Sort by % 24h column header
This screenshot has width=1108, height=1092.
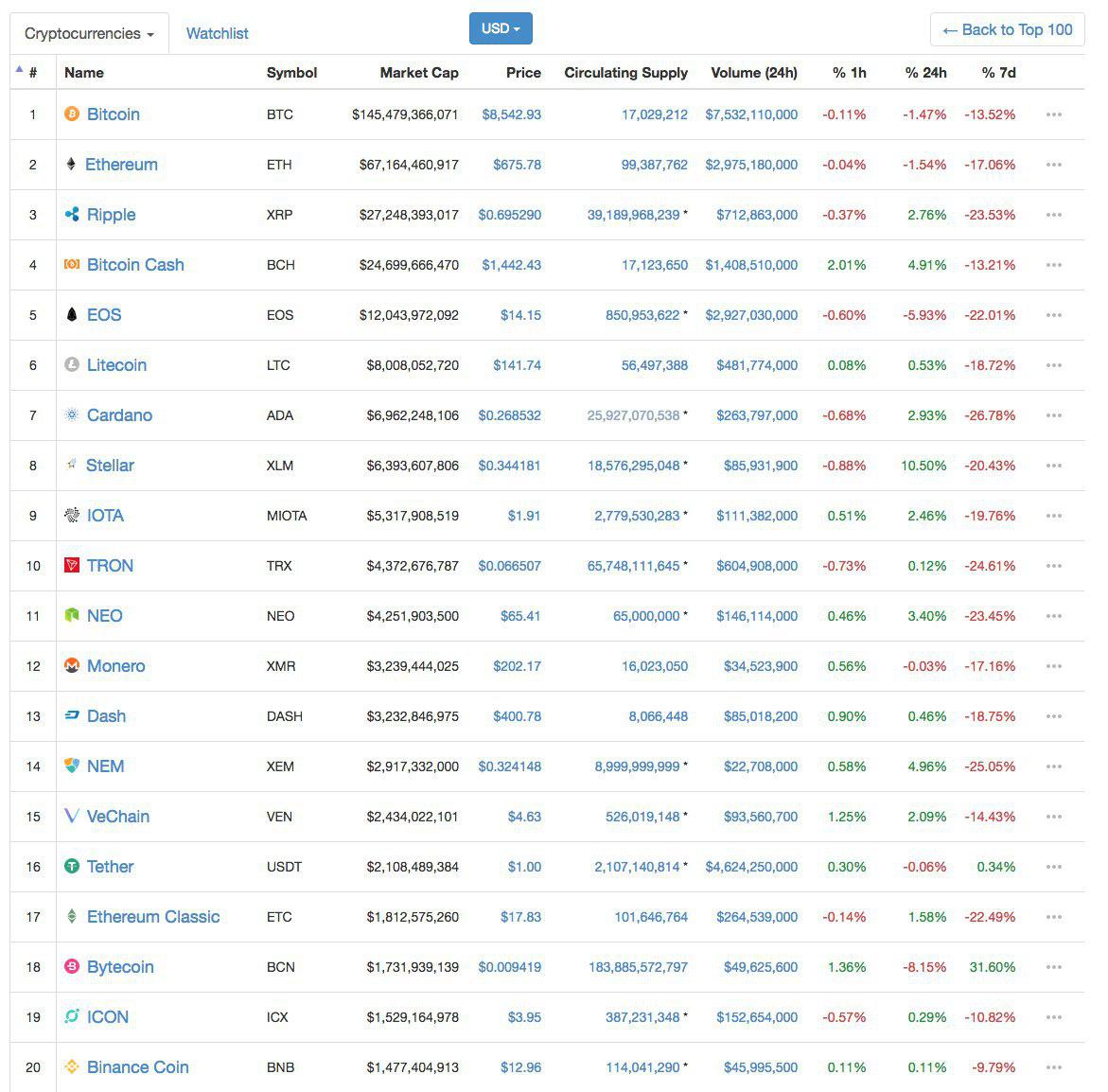point(925,73)
